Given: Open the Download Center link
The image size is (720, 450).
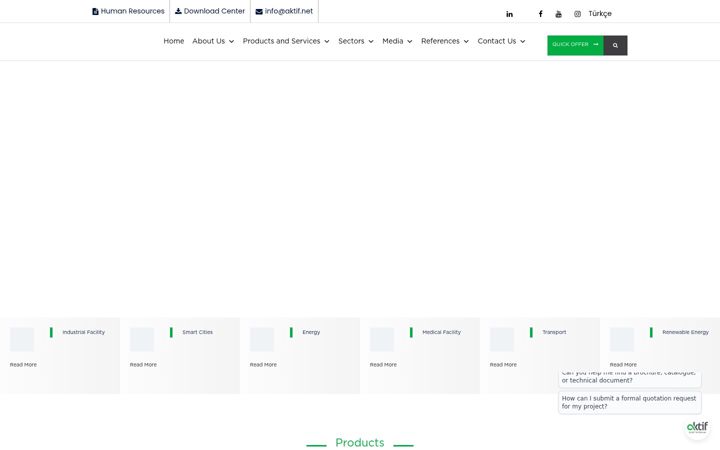Looking at the screenshot, I should [214, 11].
